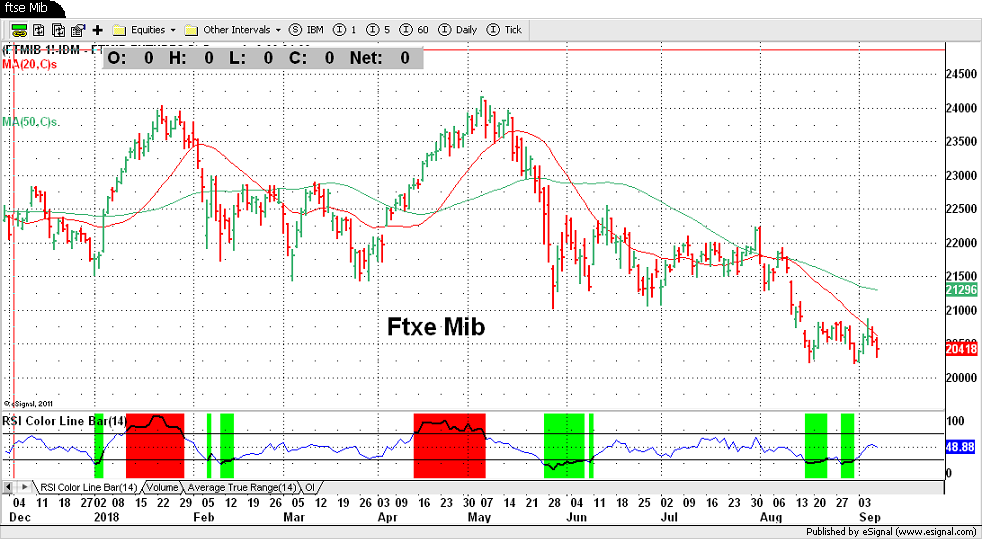Click the May month label on time axis
This screenshot has height=539, width=982.
pyautogui.click(x=479, y=518)
